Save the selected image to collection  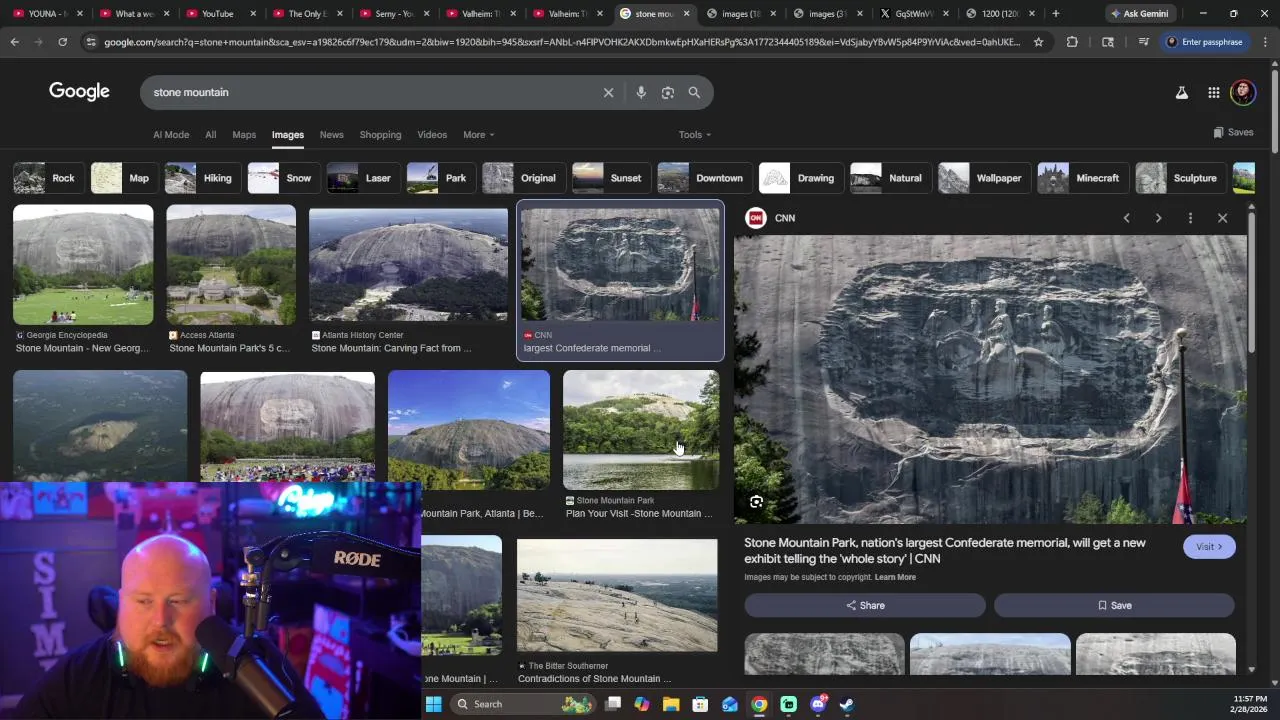click(1114, 605)
